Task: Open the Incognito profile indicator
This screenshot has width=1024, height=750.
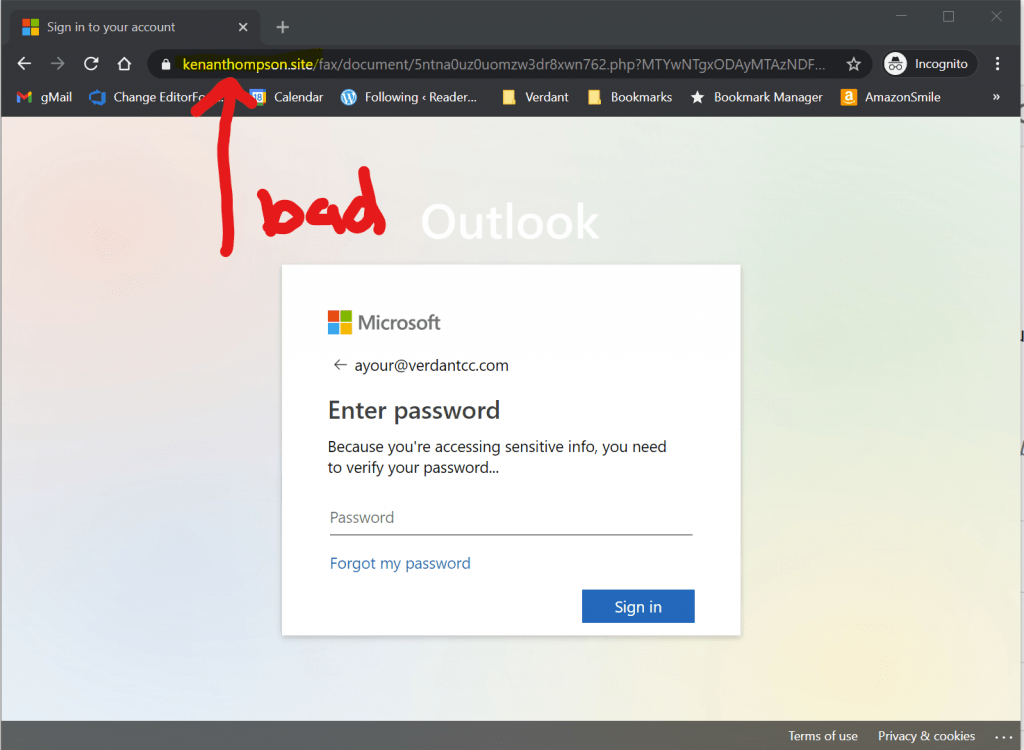Action: (x=929, y=64)
